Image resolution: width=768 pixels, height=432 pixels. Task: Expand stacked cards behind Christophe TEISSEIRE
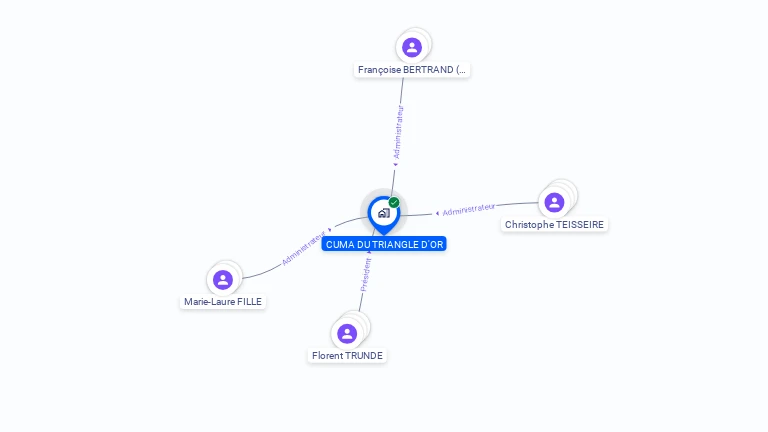point(570,190)
